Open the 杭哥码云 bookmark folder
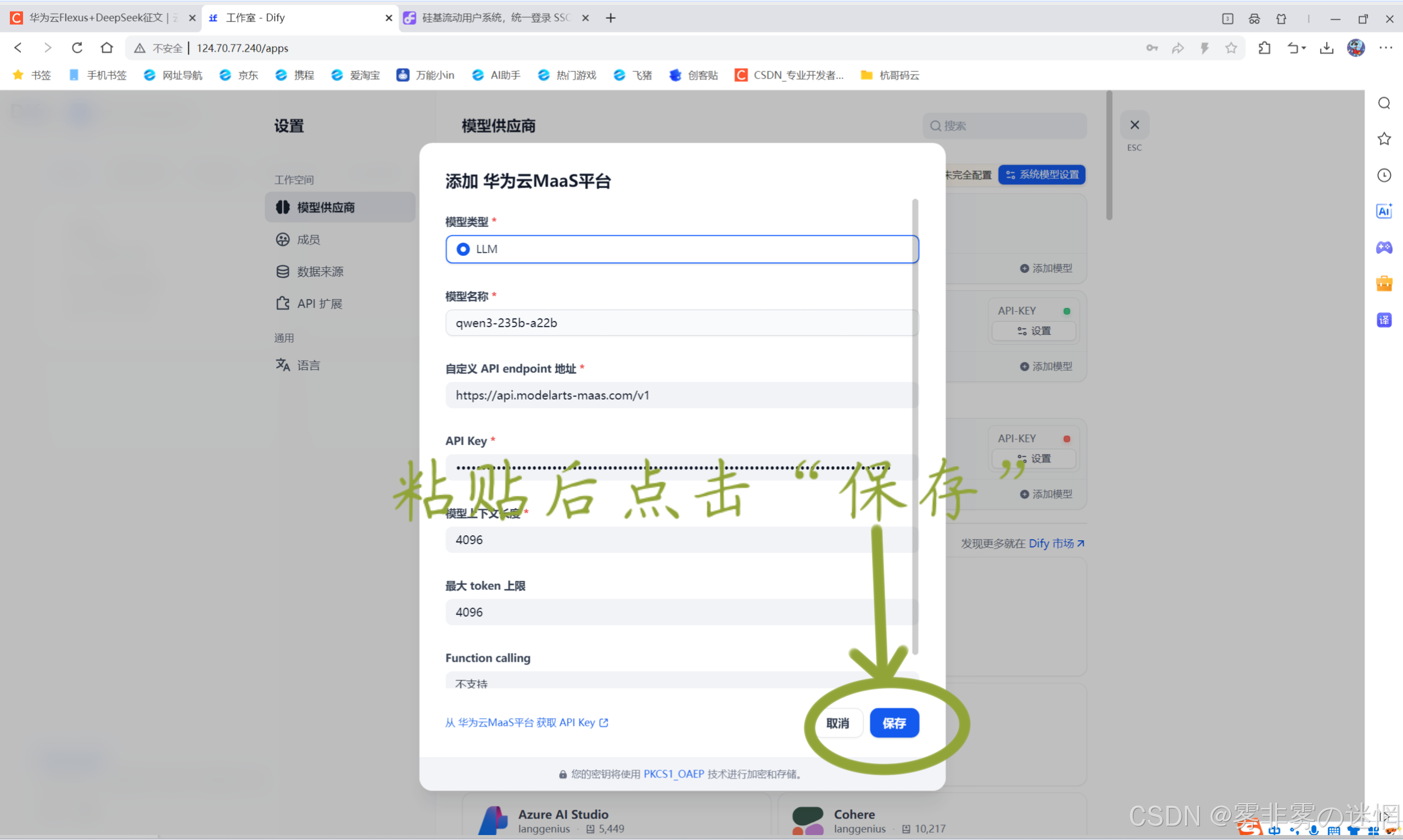1403x840 pixels. point(890,75)
